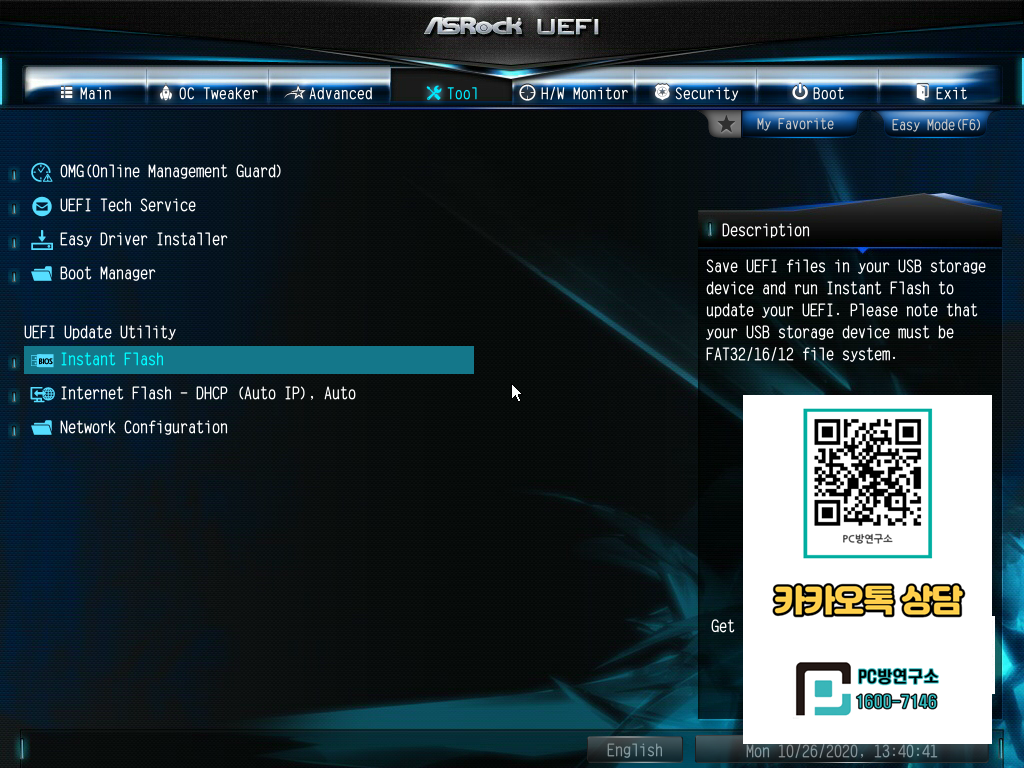Screen dimensions: 1024x768
Task: Open OMG (Online Management Guard)
Action: pos(170,171)
